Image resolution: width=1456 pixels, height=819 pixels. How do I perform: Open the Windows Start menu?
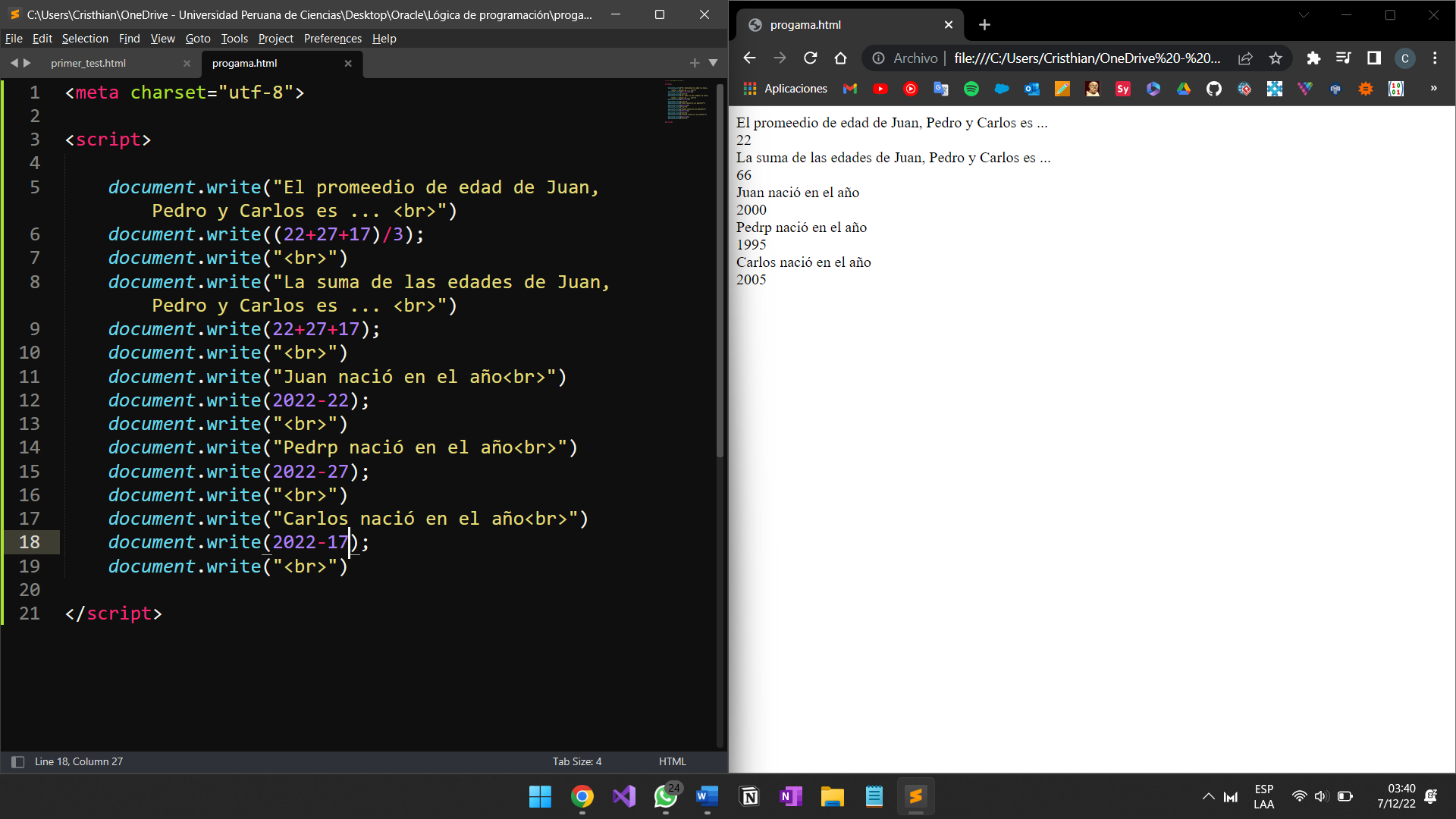540,797
